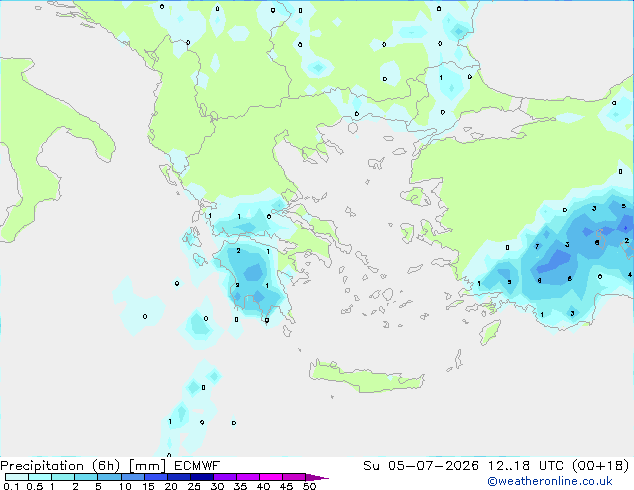The image size is (634, 490).
Task: Click the "UTC" label
Action: click(551, 466)
